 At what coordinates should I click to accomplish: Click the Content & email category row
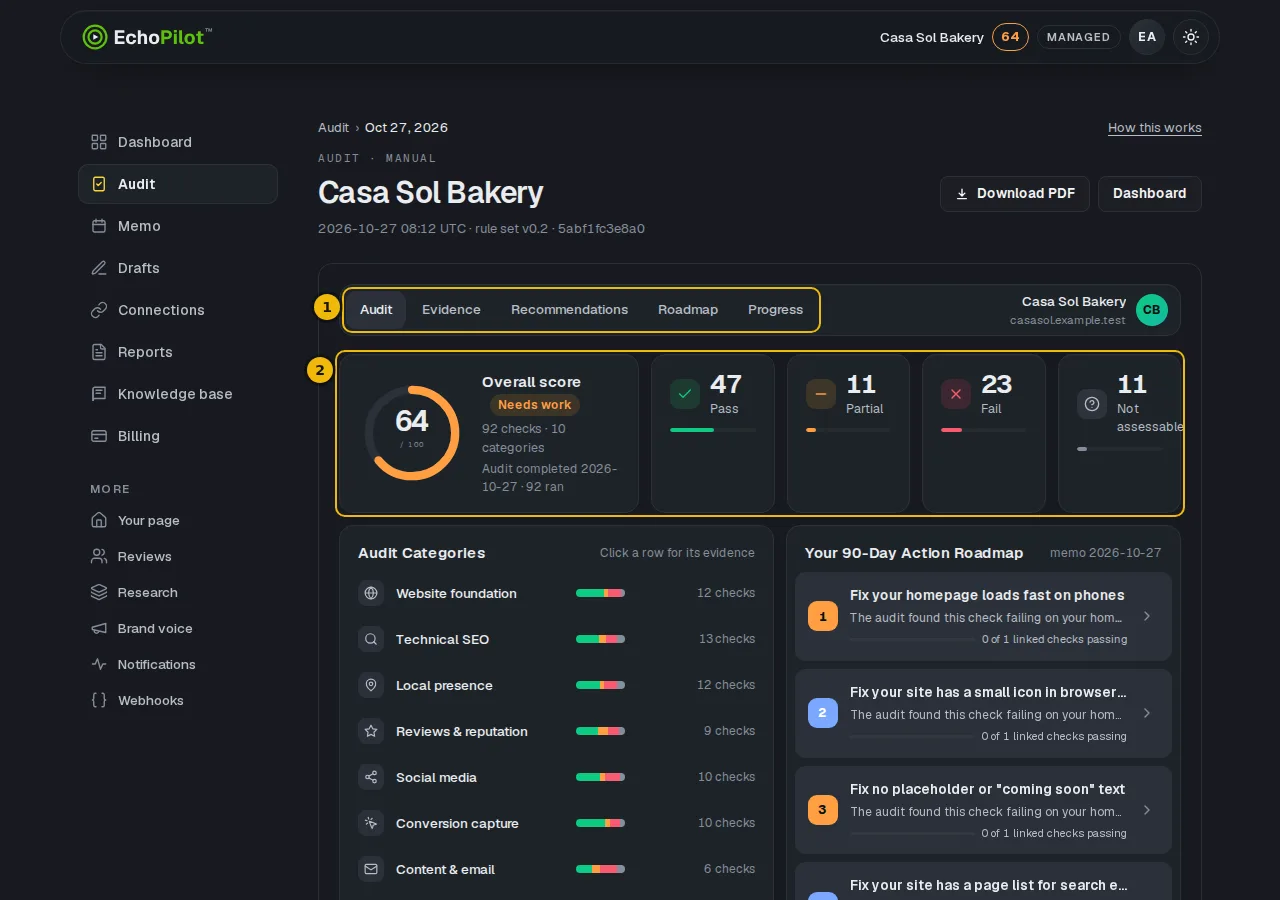tap(556, 869)
